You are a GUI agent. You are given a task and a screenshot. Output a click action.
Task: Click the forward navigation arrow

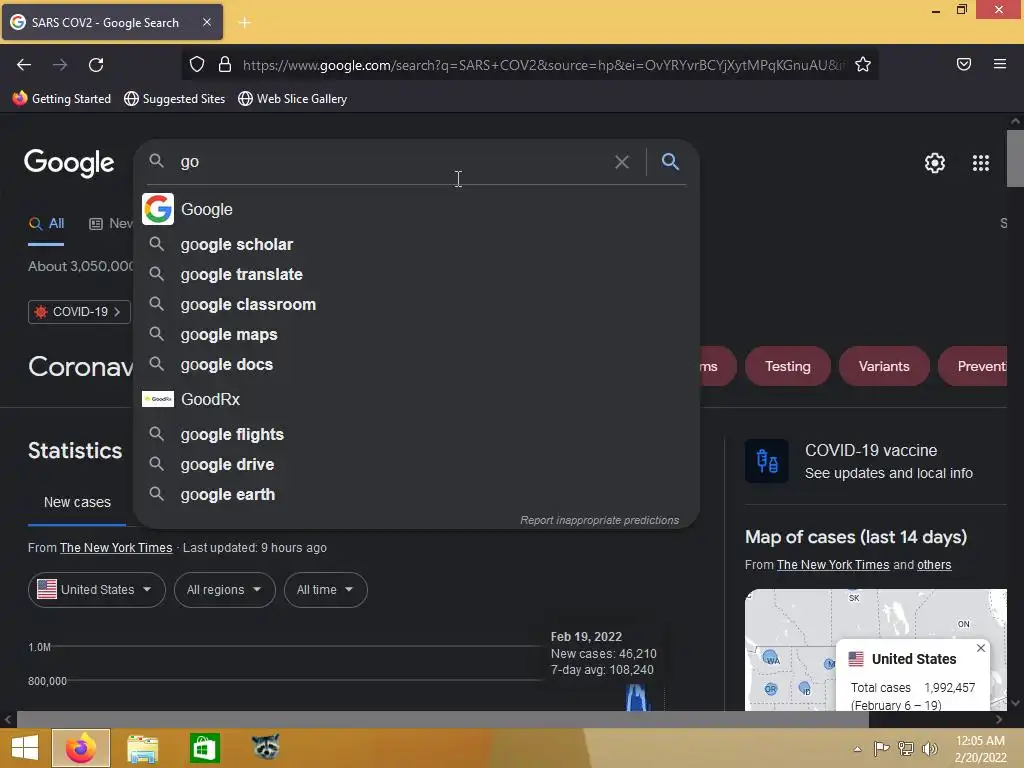point(60,65)
